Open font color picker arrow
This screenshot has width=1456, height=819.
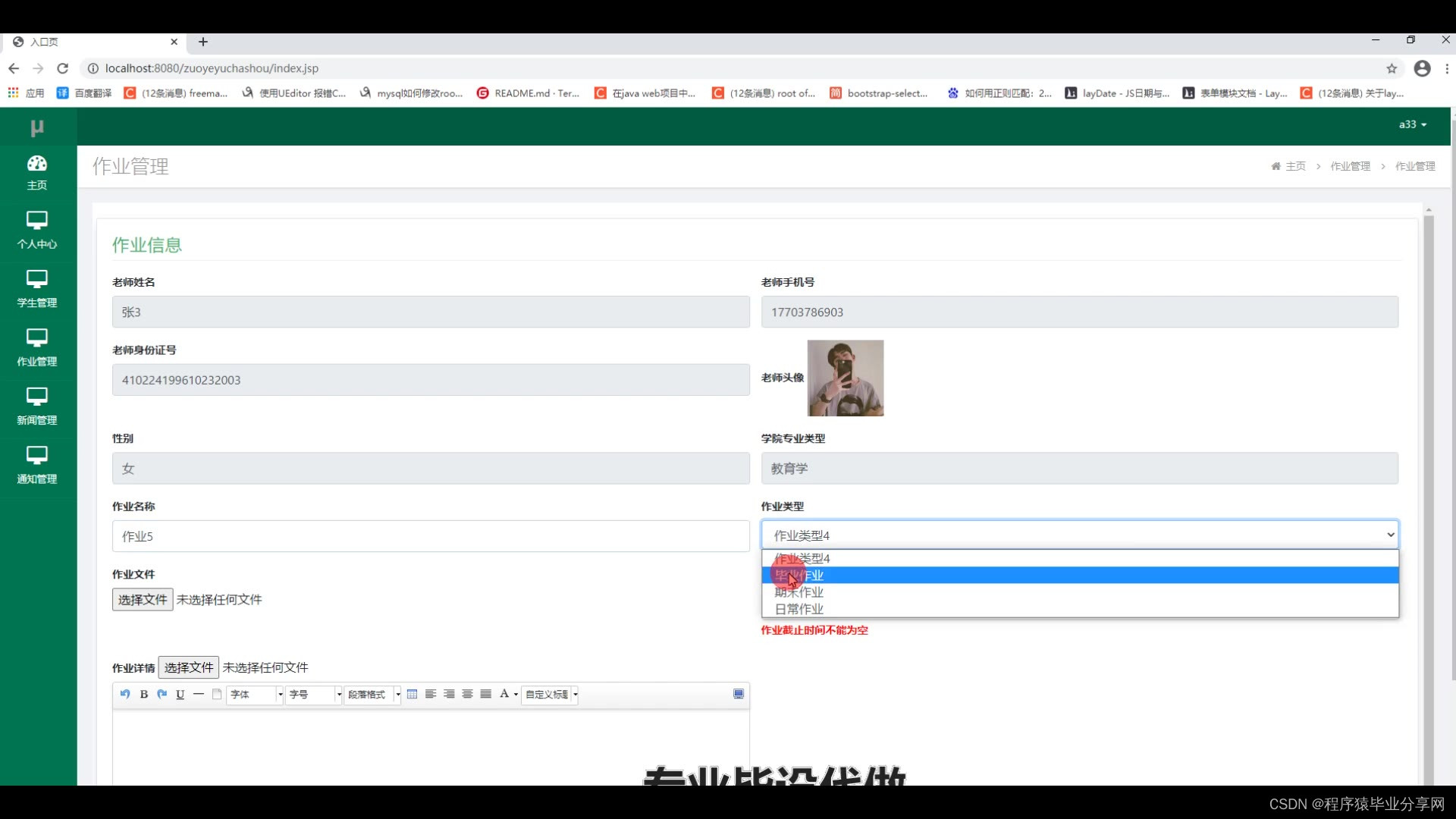(516, 694)
